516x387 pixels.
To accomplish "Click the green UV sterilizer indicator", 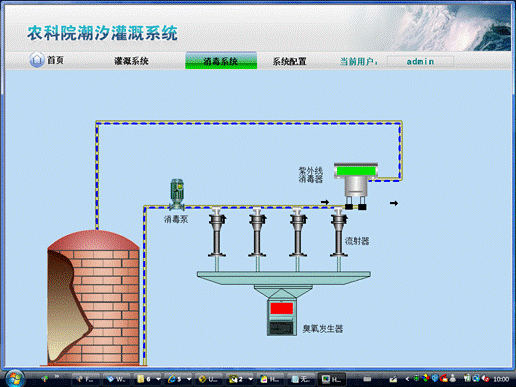I will point(356,171).
